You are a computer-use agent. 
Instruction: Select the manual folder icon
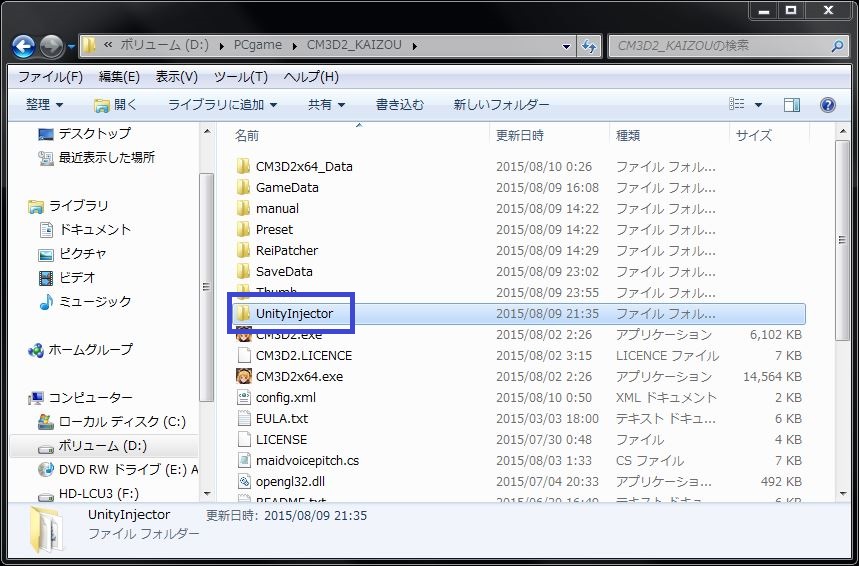point(243,209)
